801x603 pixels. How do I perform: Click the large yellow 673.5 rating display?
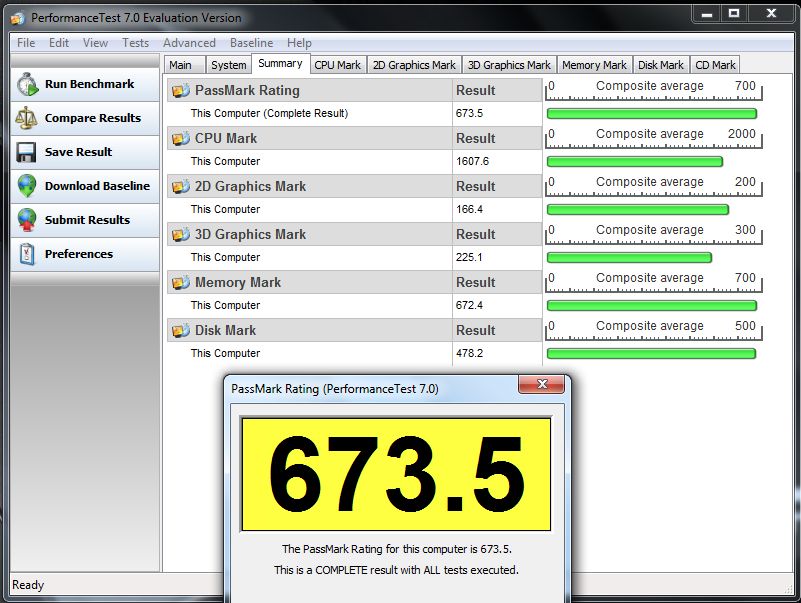396,474
